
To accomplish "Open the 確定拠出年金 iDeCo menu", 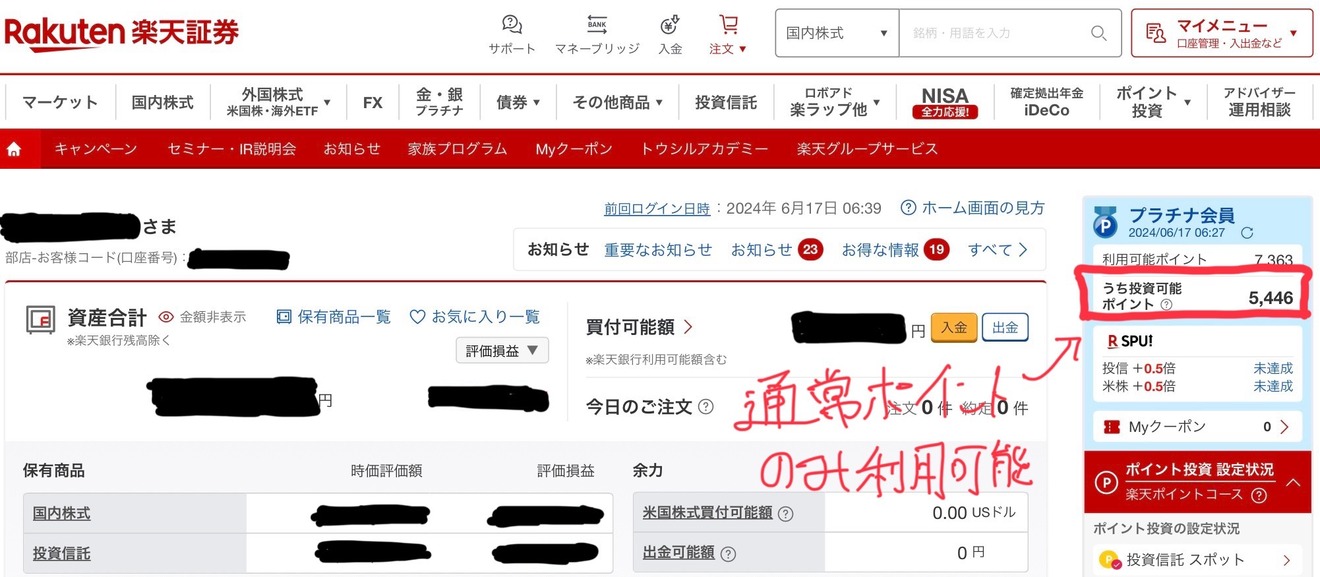I will tap(1046, 102).
